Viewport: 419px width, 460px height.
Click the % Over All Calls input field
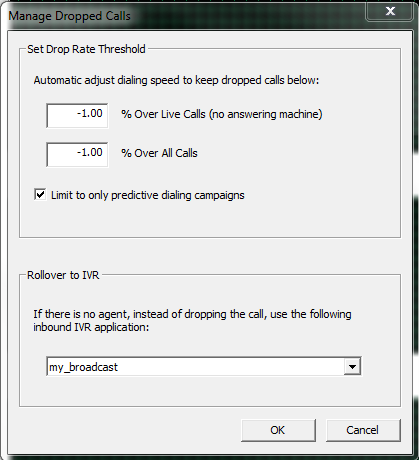click(x=77, y=154)
